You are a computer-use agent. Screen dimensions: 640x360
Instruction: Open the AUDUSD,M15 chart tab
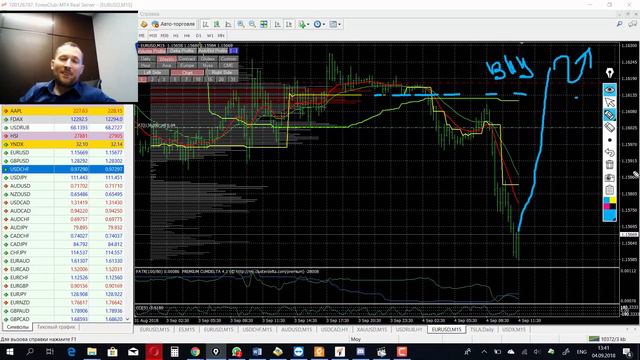coord(296,329)
